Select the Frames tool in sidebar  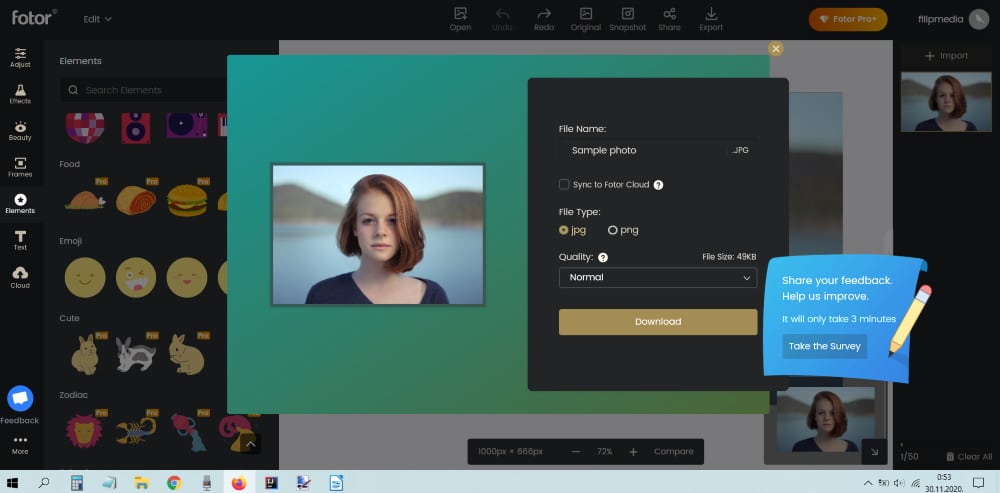pos(20,167)
